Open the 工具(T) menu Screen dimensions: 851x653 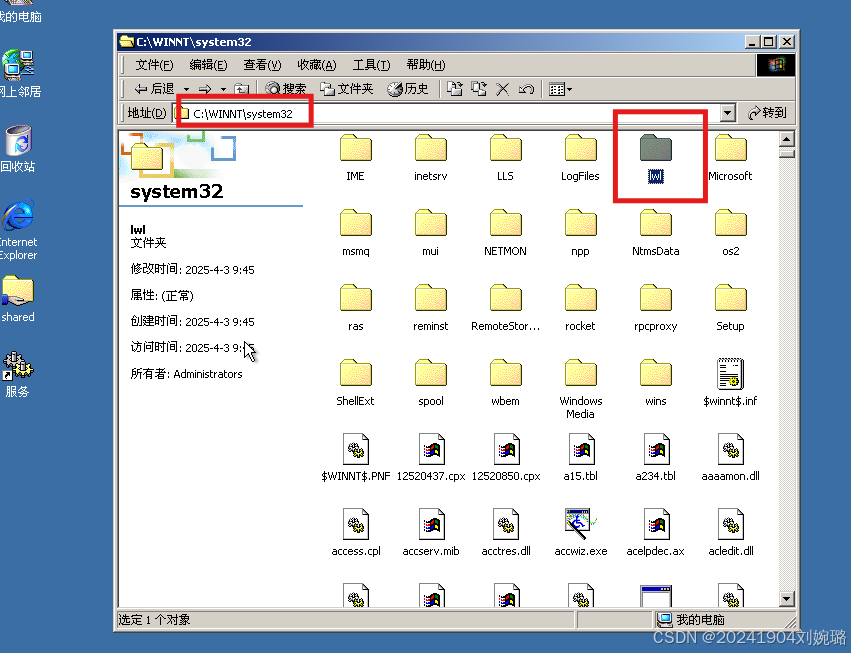(x=371, y=65)
